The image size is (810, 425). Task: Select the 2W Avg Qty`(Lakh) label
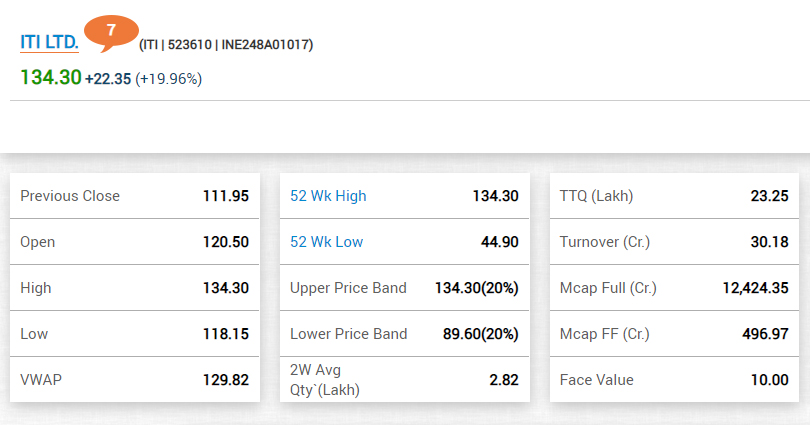(x=324, y=380)
